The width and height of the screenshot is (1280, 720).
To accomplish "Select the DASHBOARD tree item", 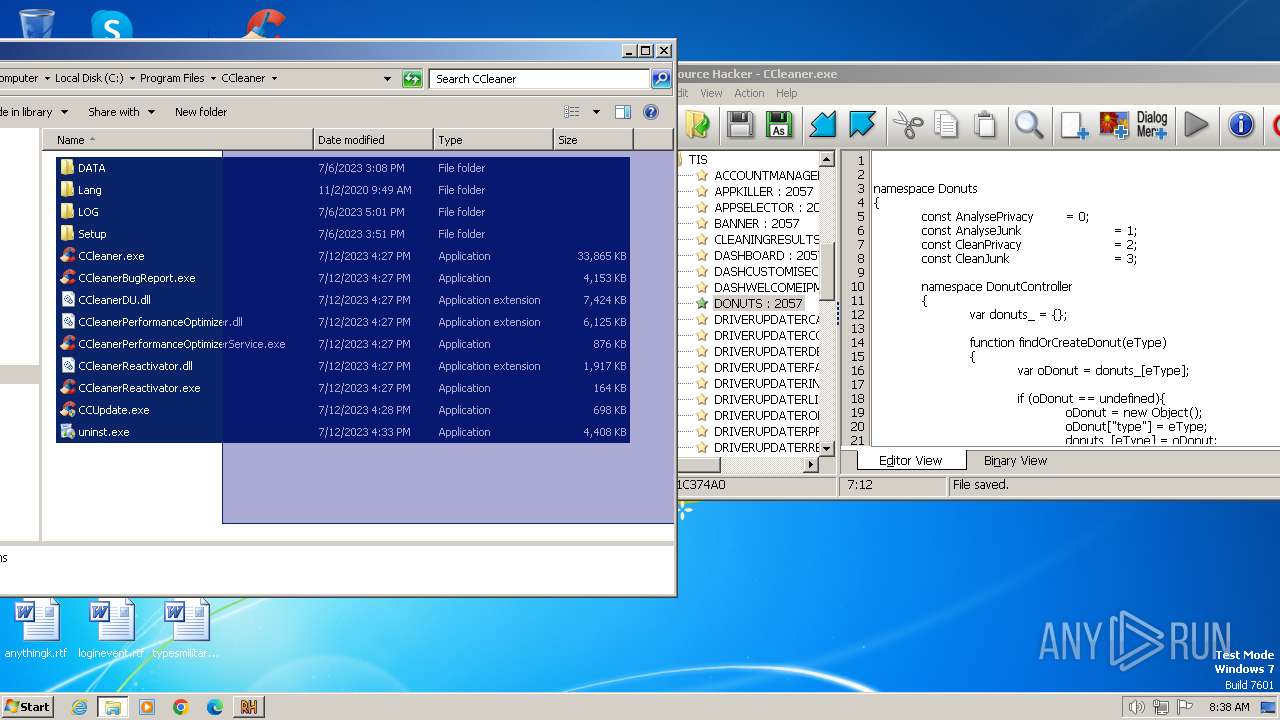I will pos(765,255).
